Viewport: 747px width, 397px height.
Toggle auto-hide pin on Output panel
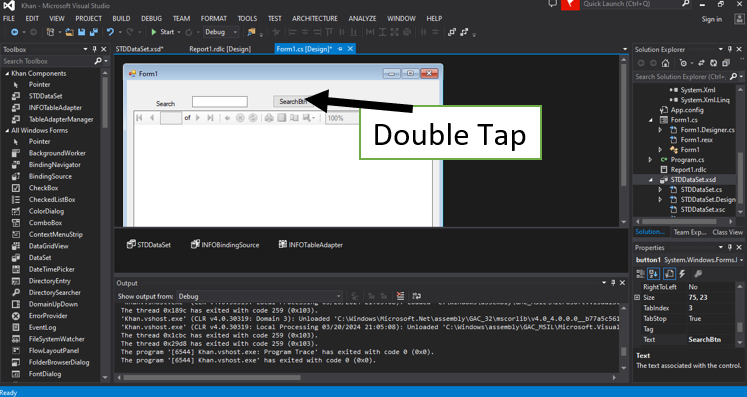pos(613,283)
